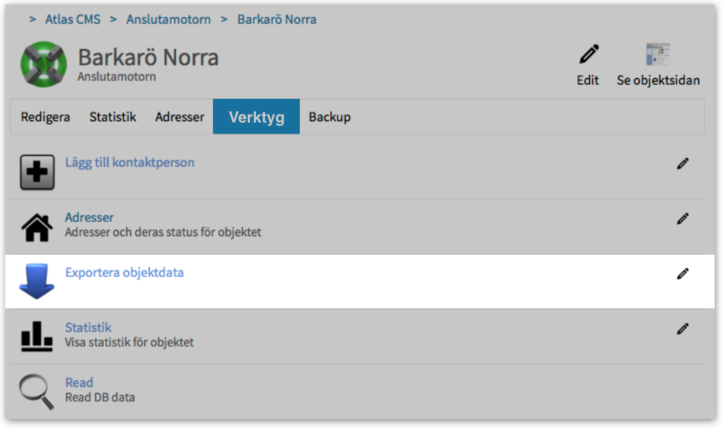Open the Statistik tab
The height and width of the screenshot is (436, 728).
click(x=113, y=117)
